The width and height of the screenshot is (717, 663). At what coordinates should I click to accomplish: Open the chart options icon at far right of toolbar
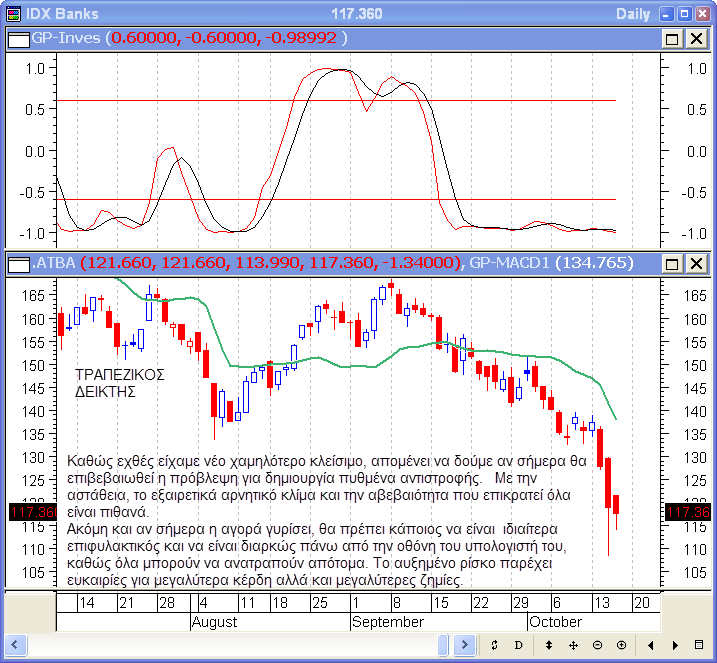click(699, 645)
